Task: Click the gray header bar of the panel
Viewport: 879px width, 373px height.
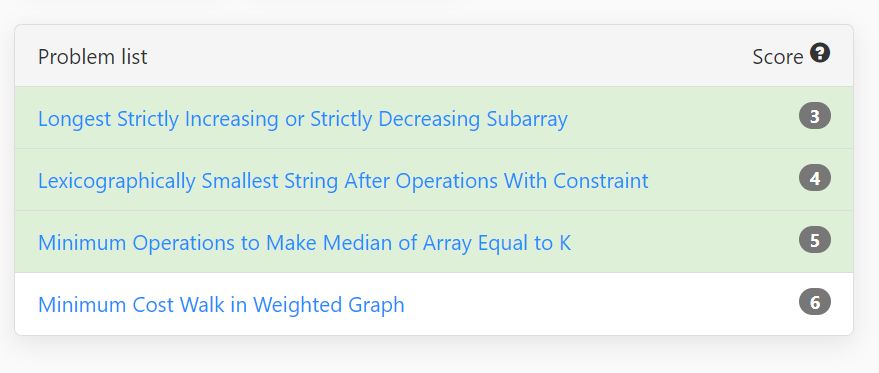Action: [x=434, y=56]
